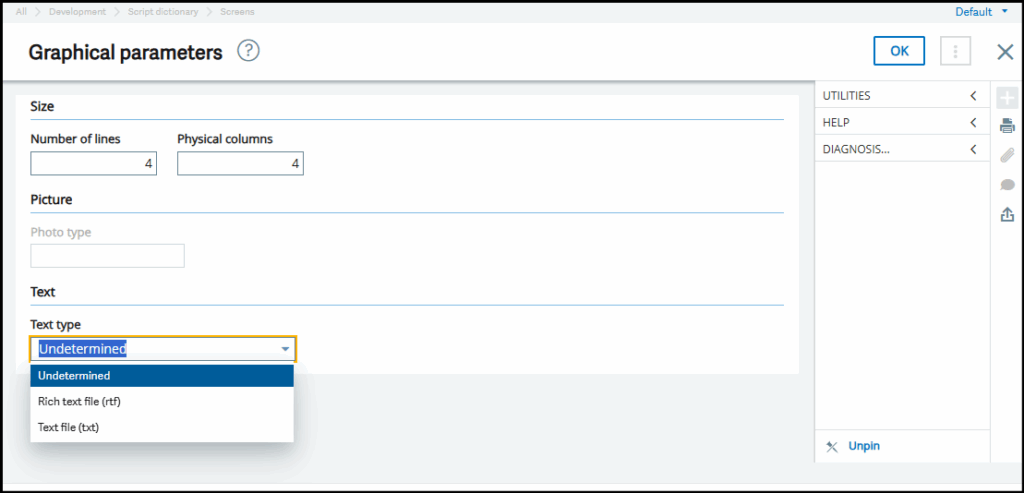Open the three-dot more actions menu

tap(956, 52)
